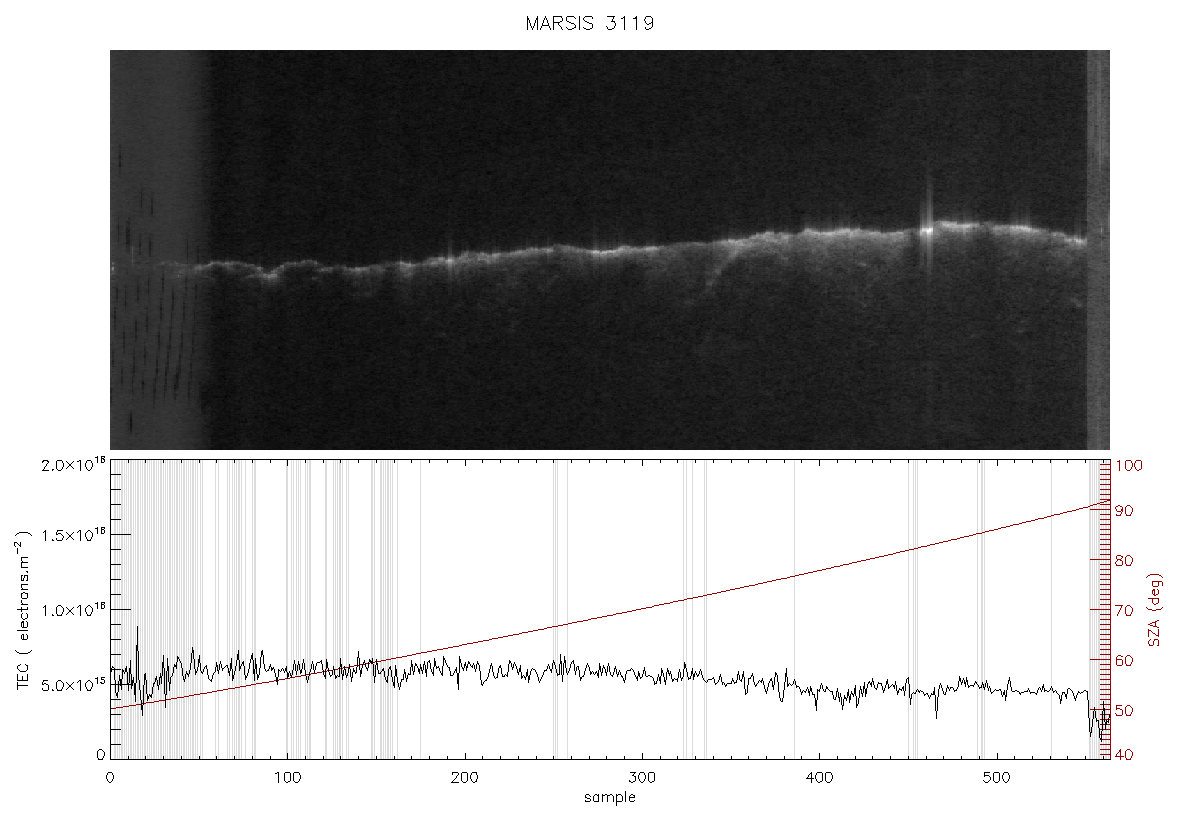Click the SZA (deg) axis label
This screenshot has height=830, width=1180.
point(1155,610)
